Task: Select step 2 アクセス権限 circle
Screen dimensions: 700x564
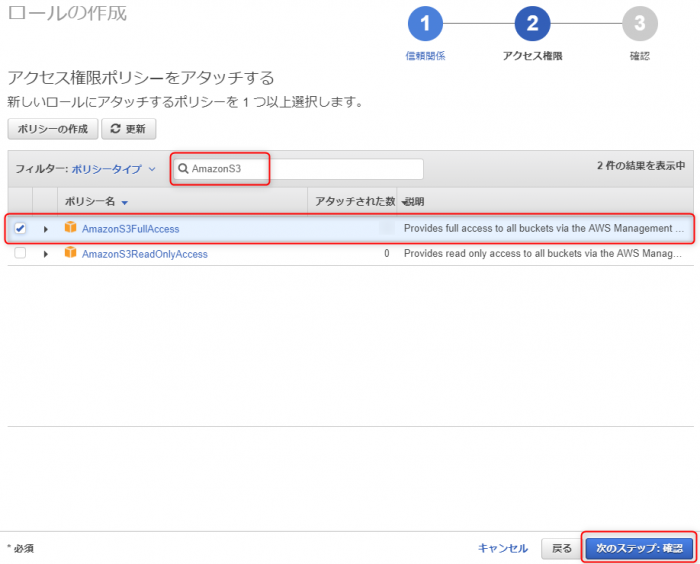Action: [x=532, y=23]
